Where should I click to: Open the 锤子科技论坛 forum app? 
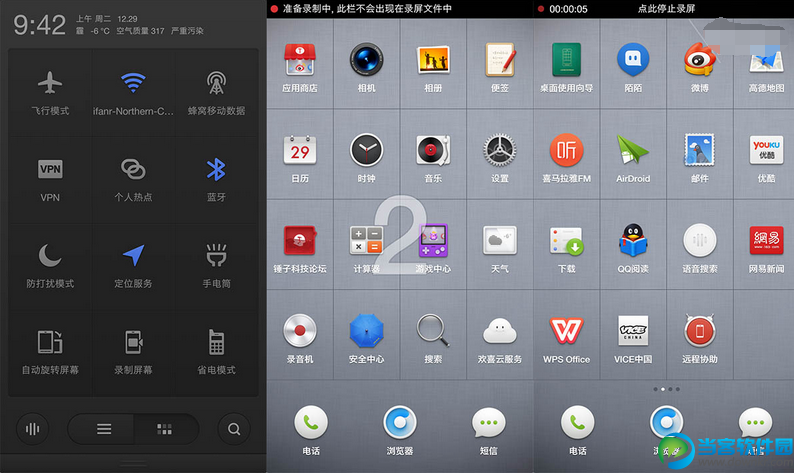click(300, 241)
